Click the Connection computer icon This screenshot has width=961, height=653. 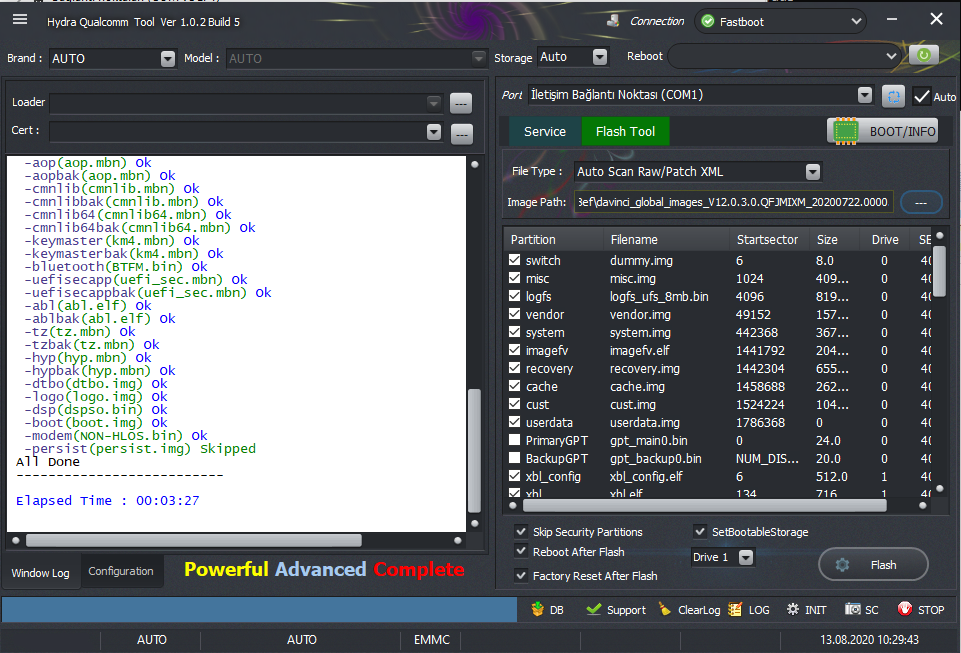613,21
